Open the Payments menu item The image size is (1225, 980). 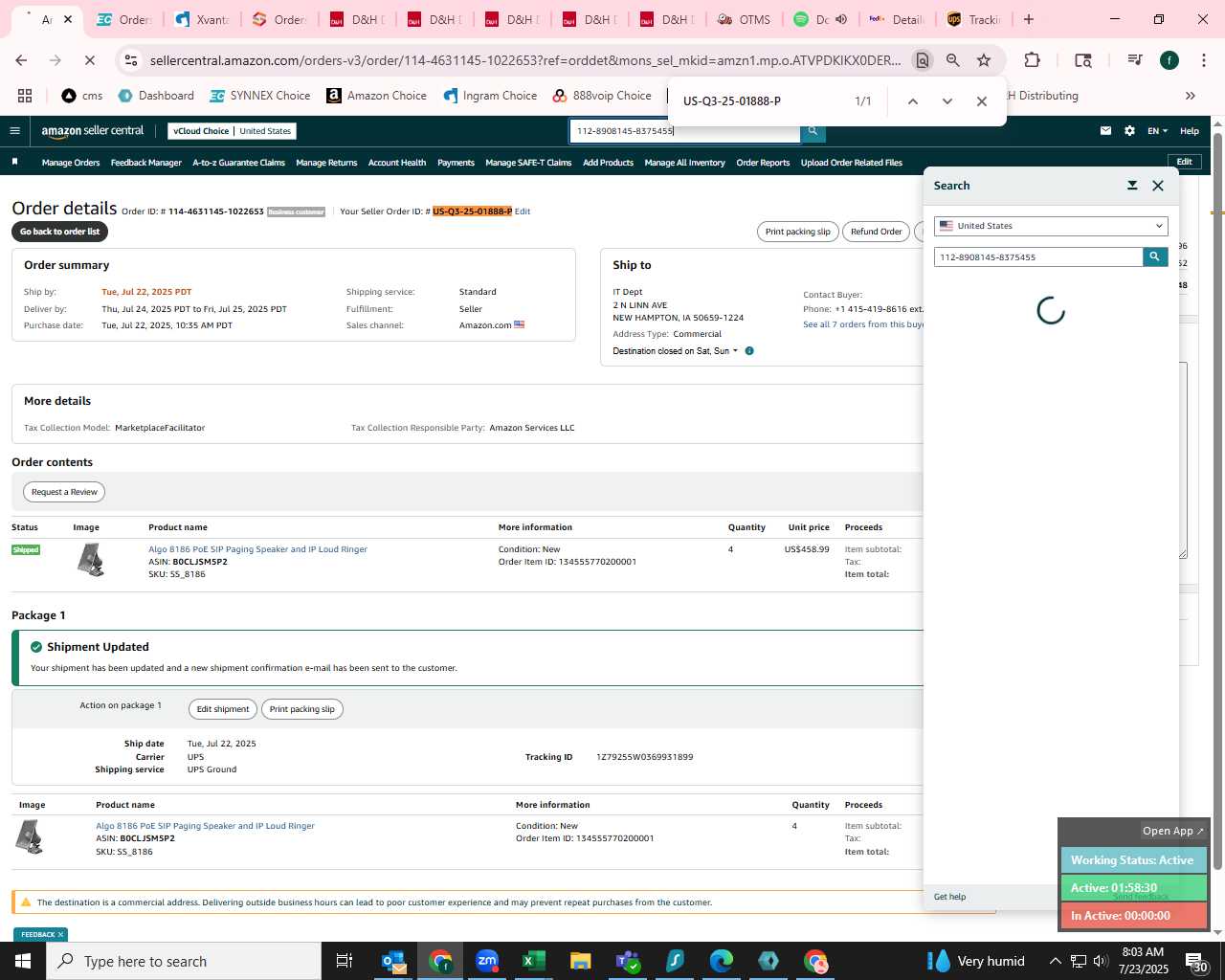(x=456, y=163)
